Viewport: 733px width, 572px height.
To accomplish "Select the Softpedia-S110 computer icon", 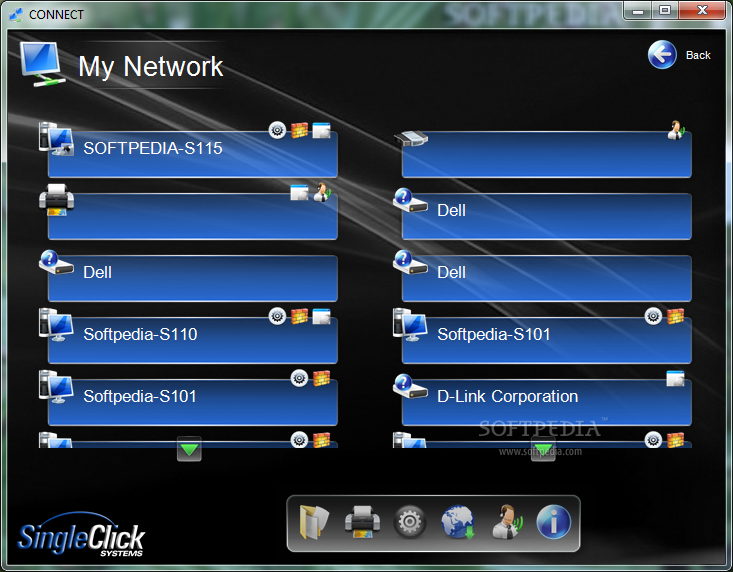I will (57, 325).
